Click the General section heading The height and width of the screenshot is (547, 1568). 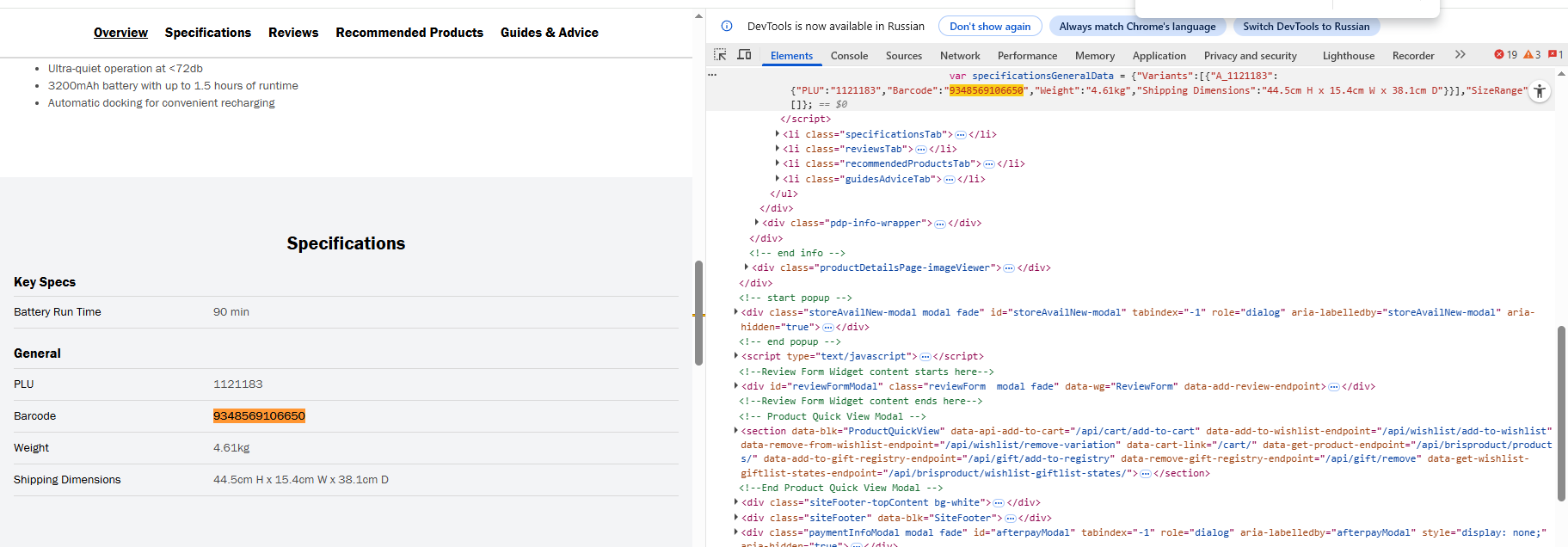point(37,353)
